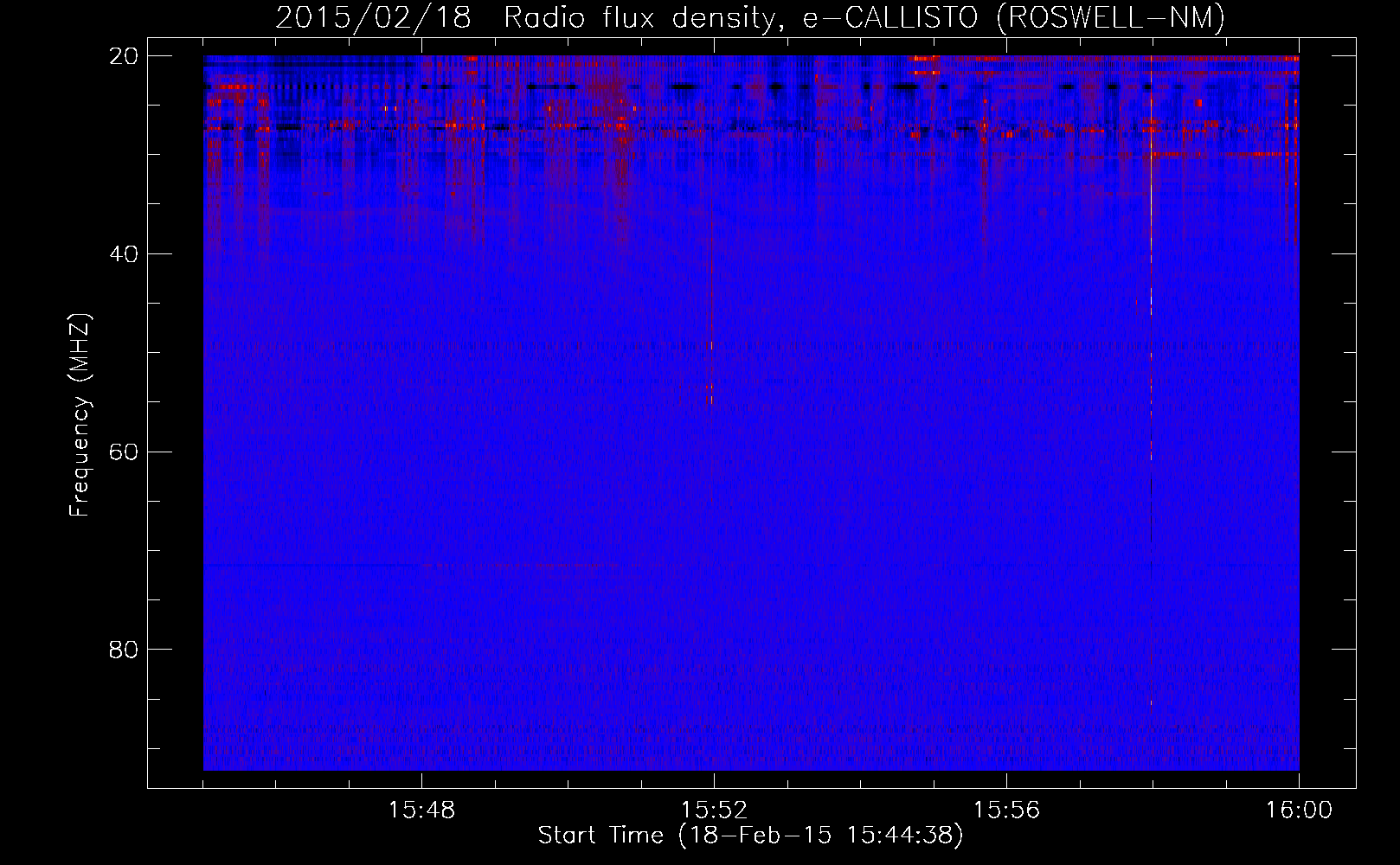Click the 40 MHz frequency tick label
The height and width of the screenshot is (865, 1400).
[125, 254]
